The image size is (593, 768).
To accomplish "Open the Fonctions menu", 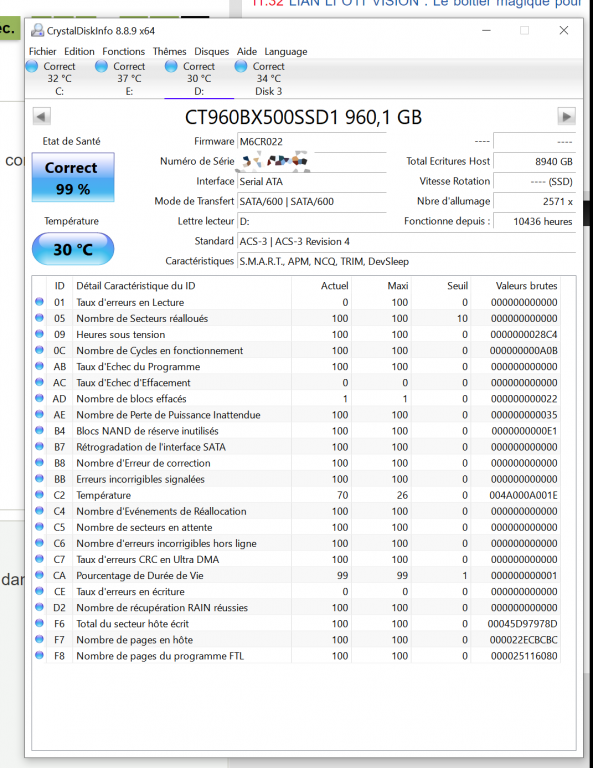I will tap(123, 51).
